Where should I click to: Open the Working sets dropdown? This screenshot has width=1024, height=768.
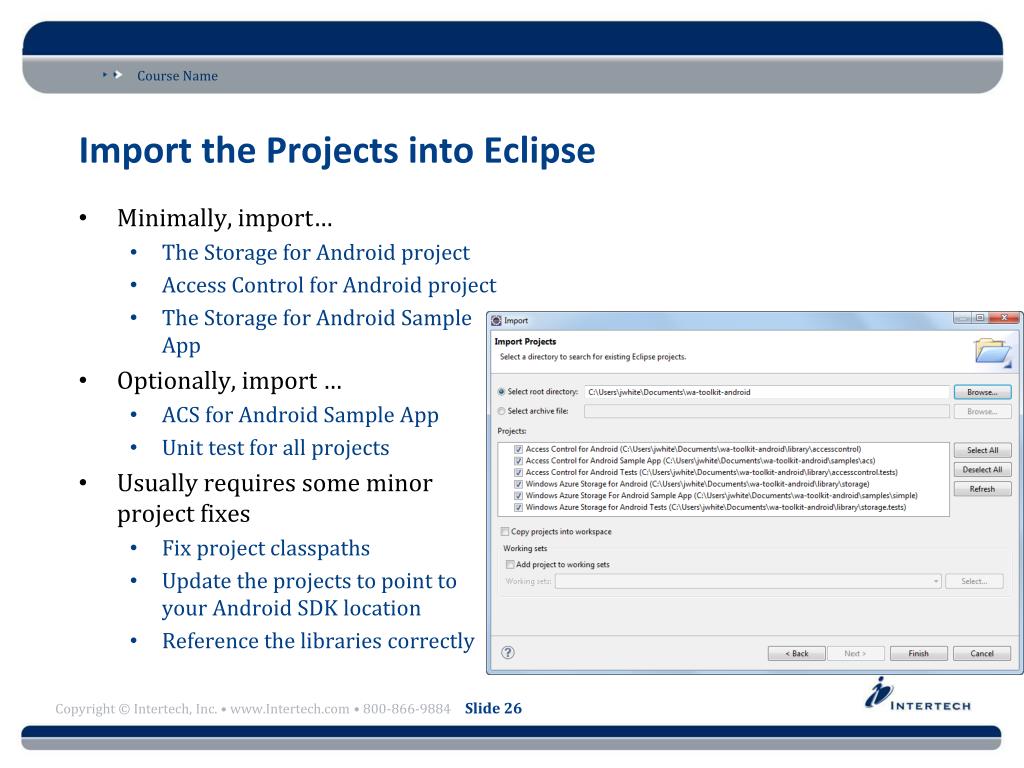[748, 581]
